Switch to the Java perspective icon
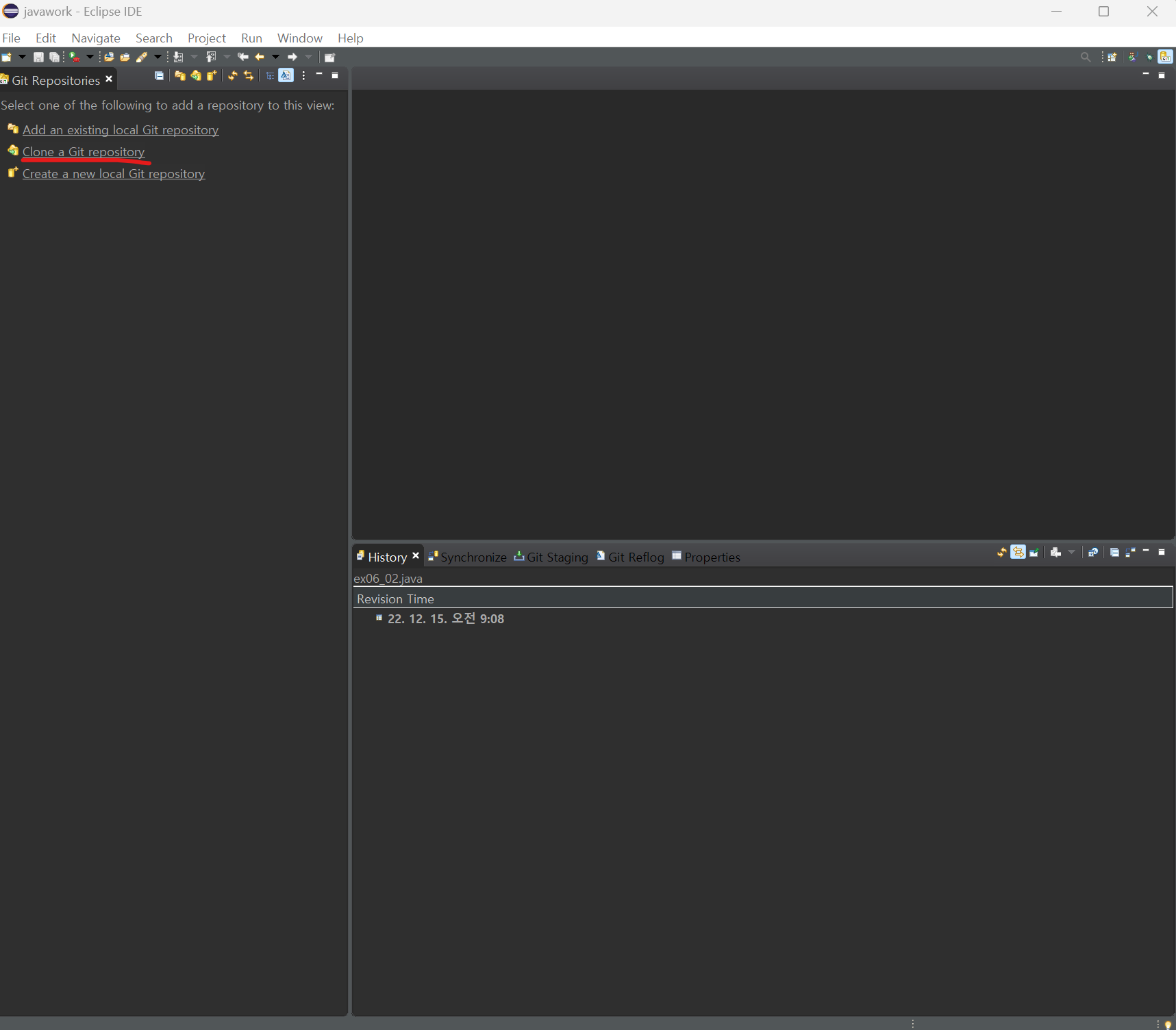This screenshot has width=1176, height=1030. (x=1132, y=57)
